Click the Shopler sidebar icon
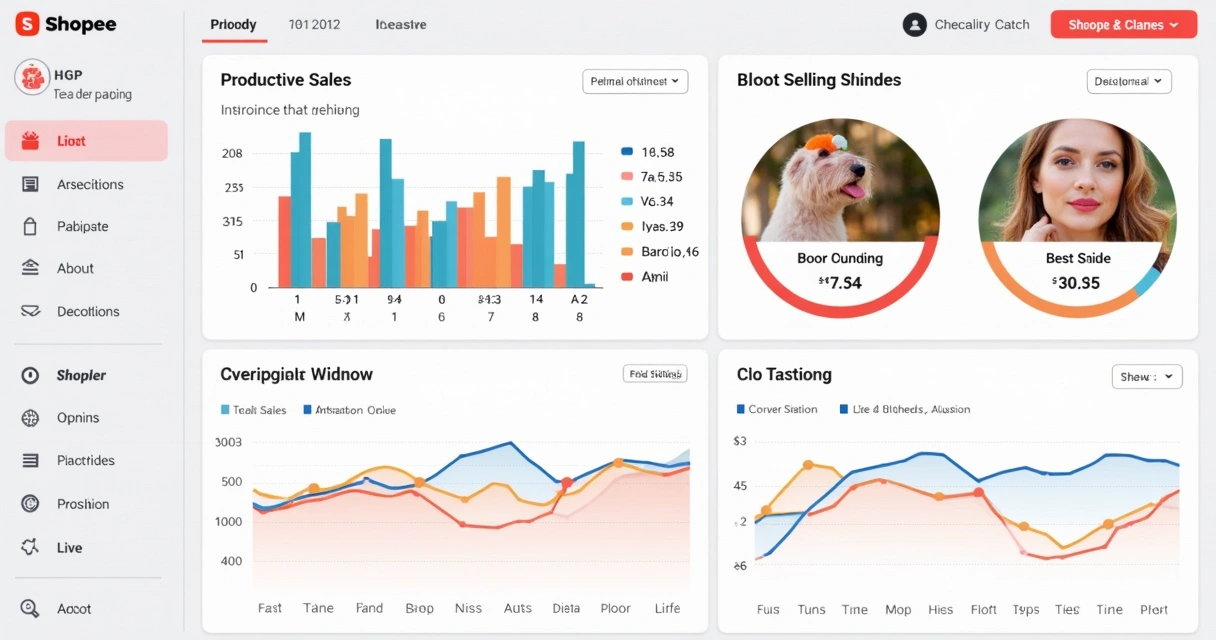Viewport: 1216px width, 640px height. [x=30, y=375]
